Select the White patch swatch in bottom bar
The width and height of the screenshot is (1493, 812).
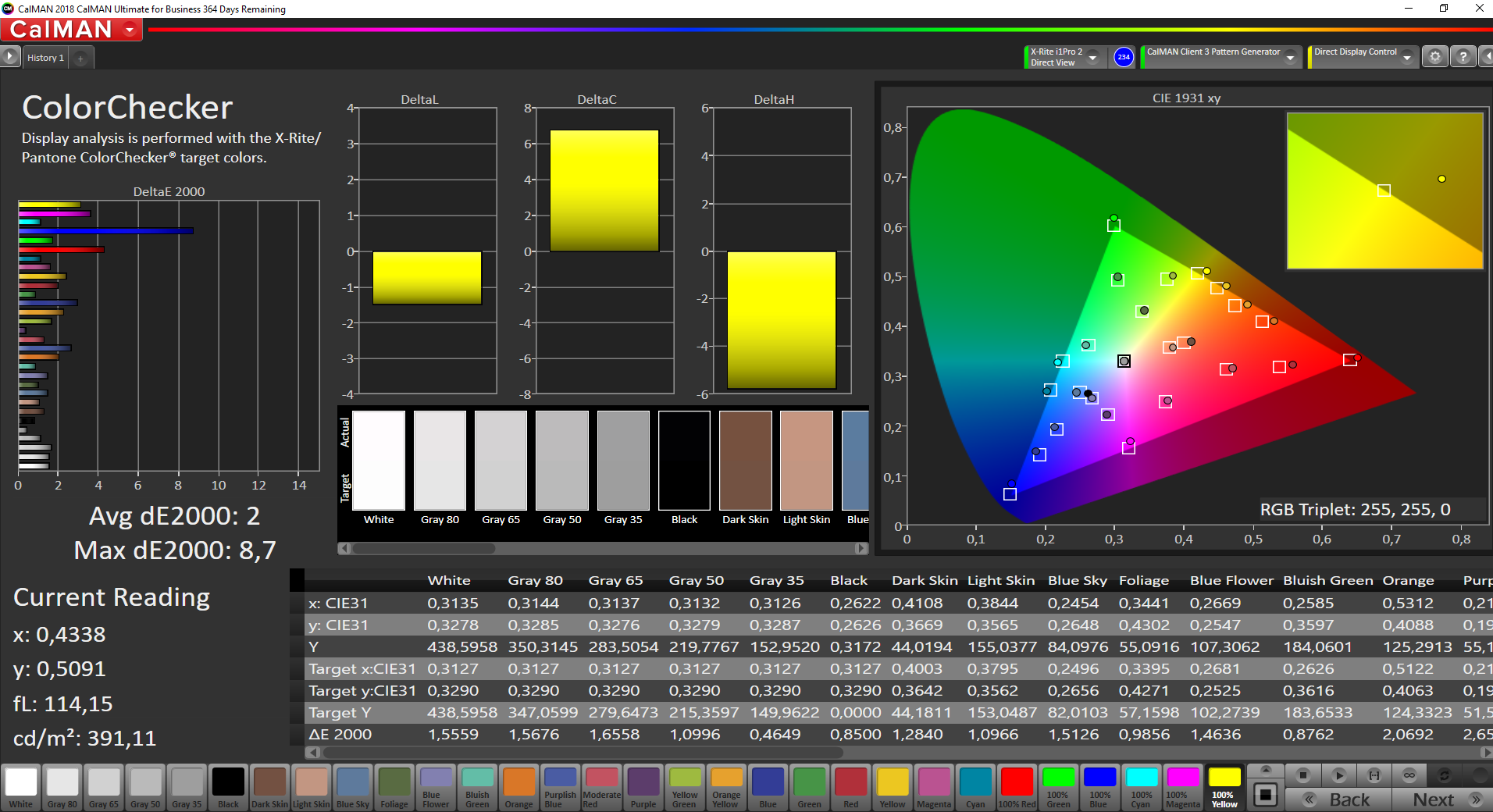[21, 787]
